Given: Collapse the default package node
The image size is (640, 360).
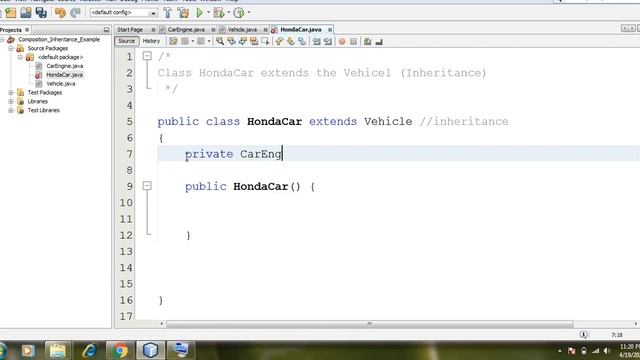Looking at the screenshot, I should coord(20,57).
